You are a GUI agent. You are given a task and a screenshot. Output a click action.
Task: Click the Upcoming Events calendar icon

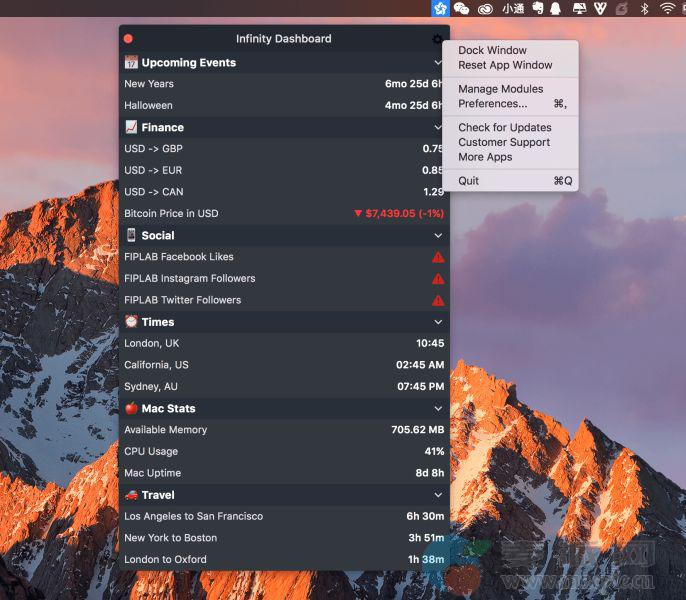point(131,62)
